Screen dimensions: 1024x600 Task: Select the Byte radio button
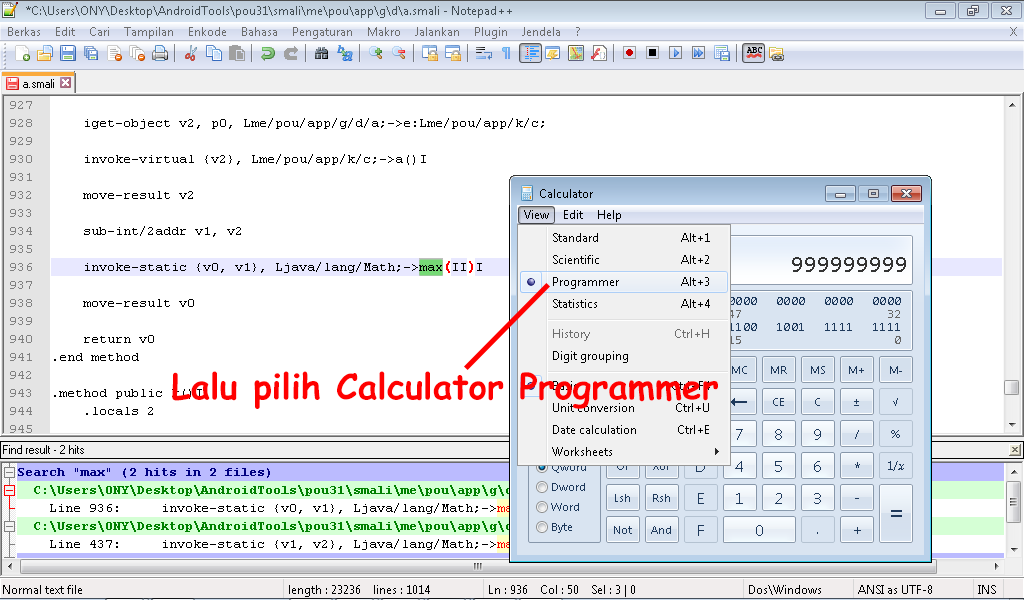point(541,527)
